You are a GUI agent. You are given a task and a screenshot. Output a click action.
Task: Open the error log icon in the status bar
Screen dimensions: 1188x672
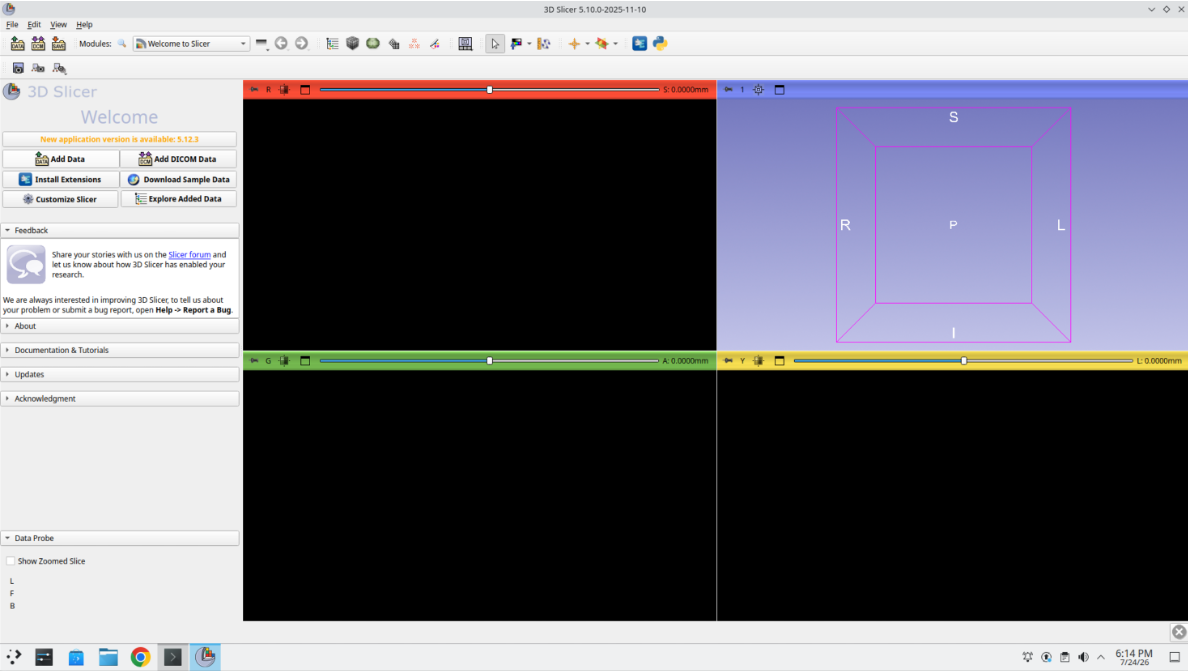click(1179, 632)
